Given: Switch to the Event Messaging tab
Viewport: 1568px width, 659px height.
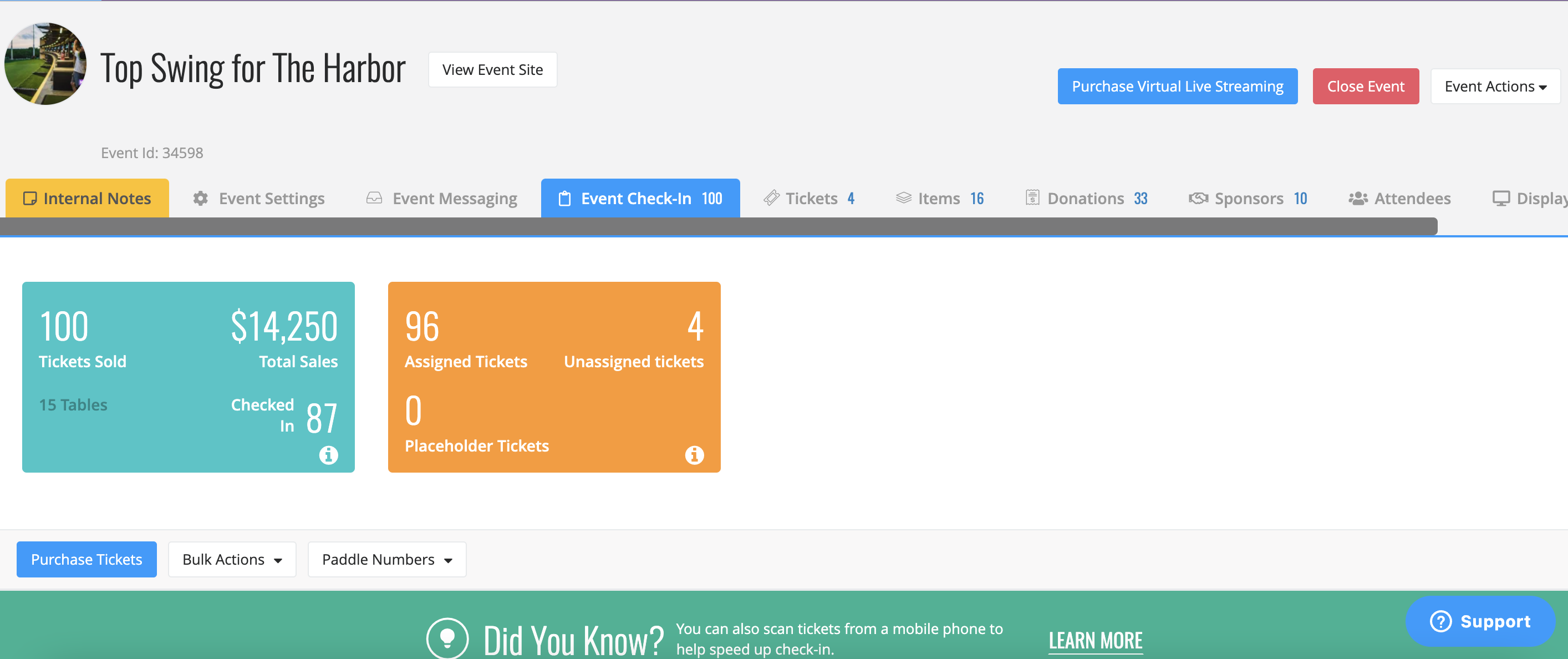Looking at the screenshot, I should pos(442,198).
